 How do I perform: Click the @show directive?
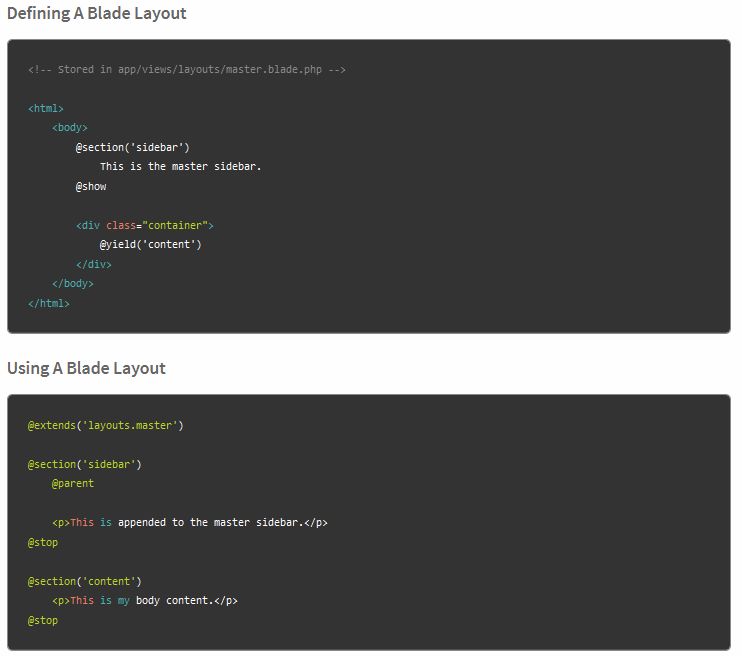coord(91,186)
